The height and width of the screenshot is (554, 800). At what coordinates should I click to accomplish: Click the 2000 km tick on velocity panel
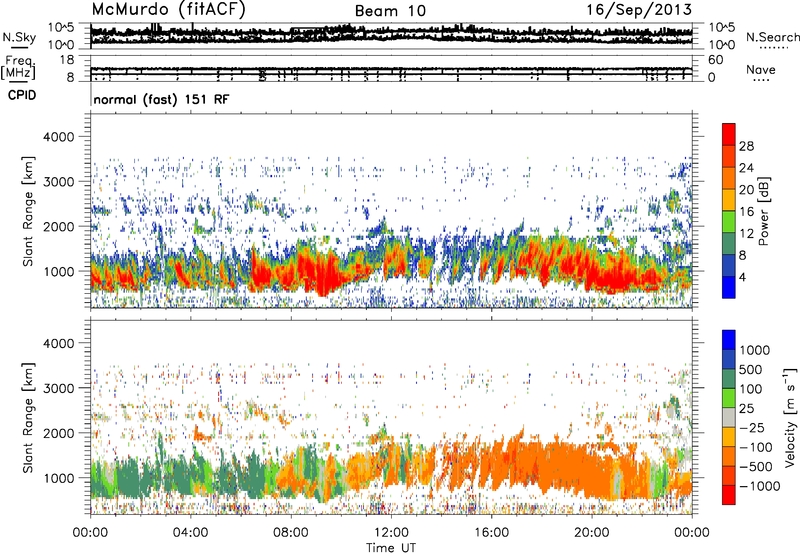click(x=58, y=433)
